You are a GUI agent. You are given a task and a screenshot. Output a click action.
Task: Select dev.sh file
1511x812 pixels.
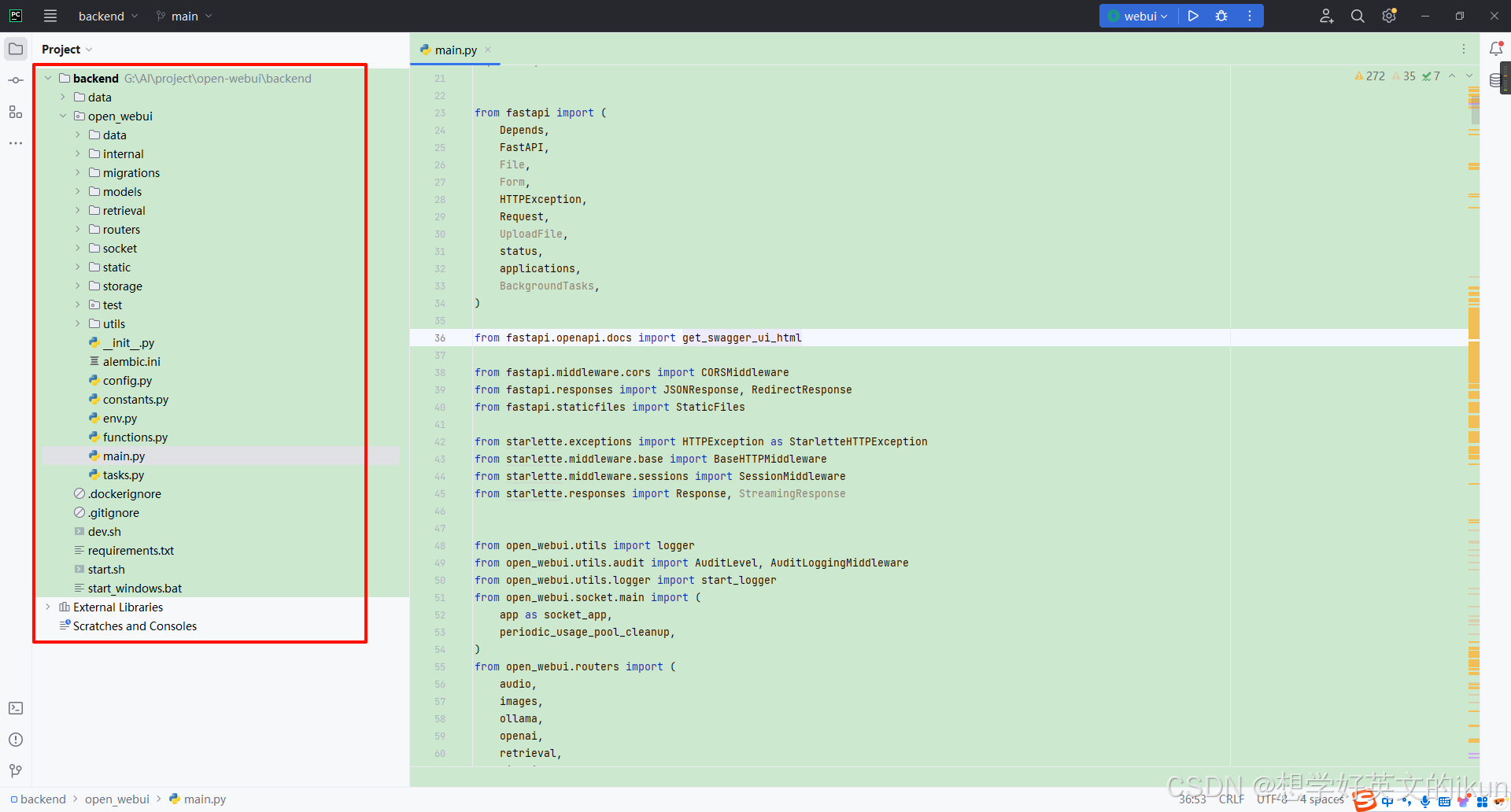point(104,532)
